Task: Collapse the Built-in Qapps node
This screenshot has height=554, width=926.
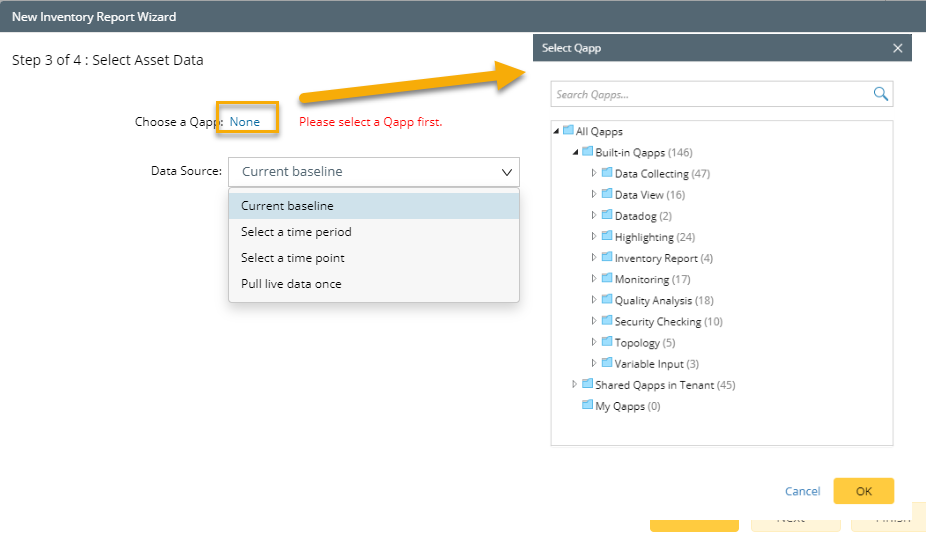Action: [575, 153]
